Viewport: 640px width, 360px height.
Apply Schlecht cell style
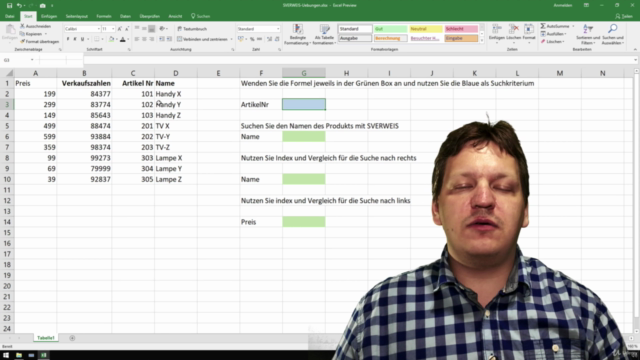click(461, 29)
